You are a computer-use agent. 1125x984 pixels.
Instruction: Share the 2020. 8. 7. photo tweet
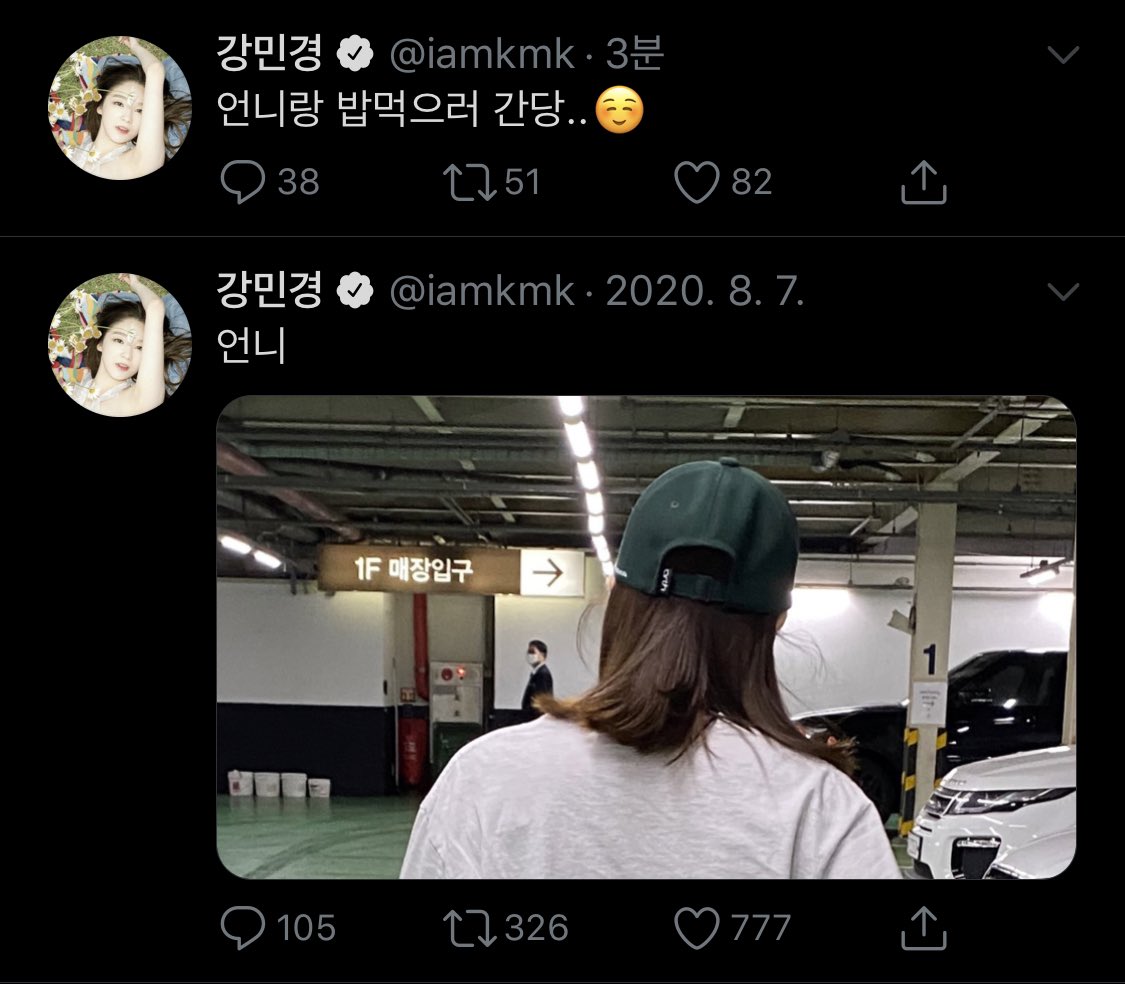(x=923, y=927)
